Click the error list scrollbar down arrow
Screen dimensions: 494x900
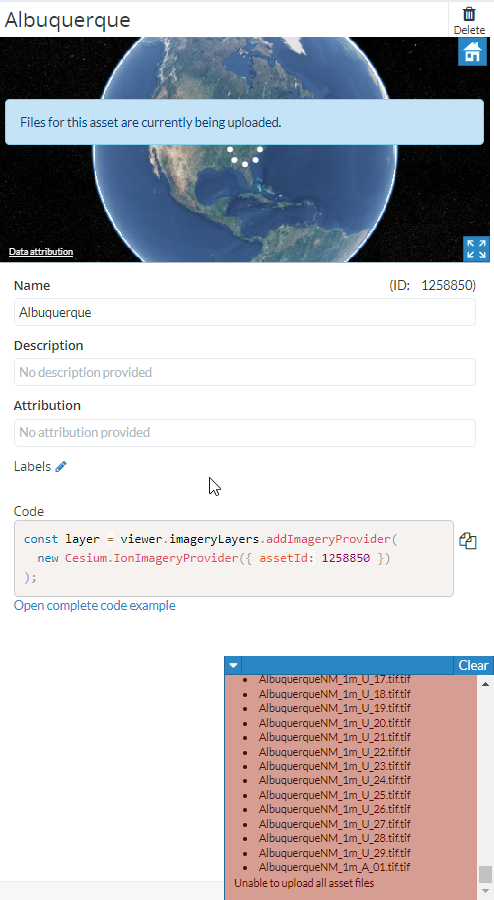[485, 891]
